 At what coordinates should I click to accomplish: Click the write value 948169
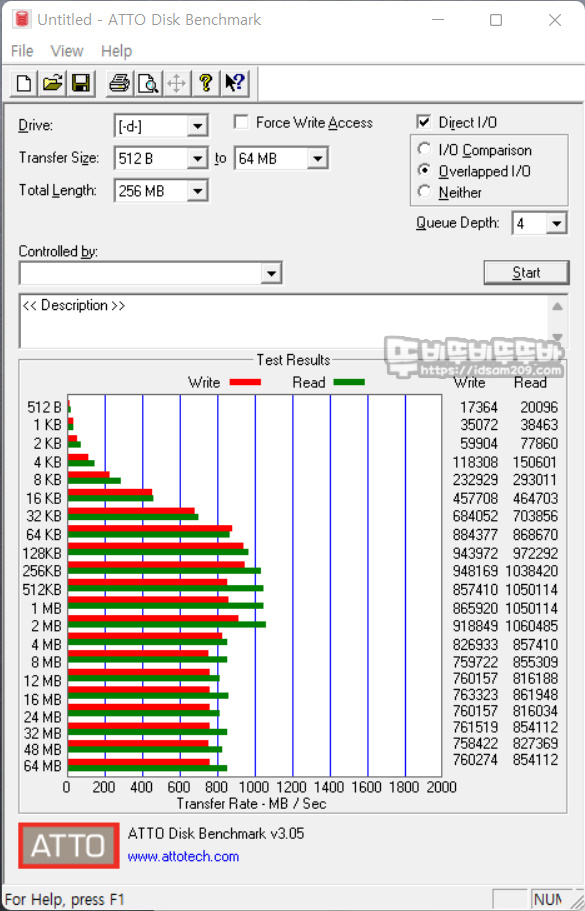475,571
